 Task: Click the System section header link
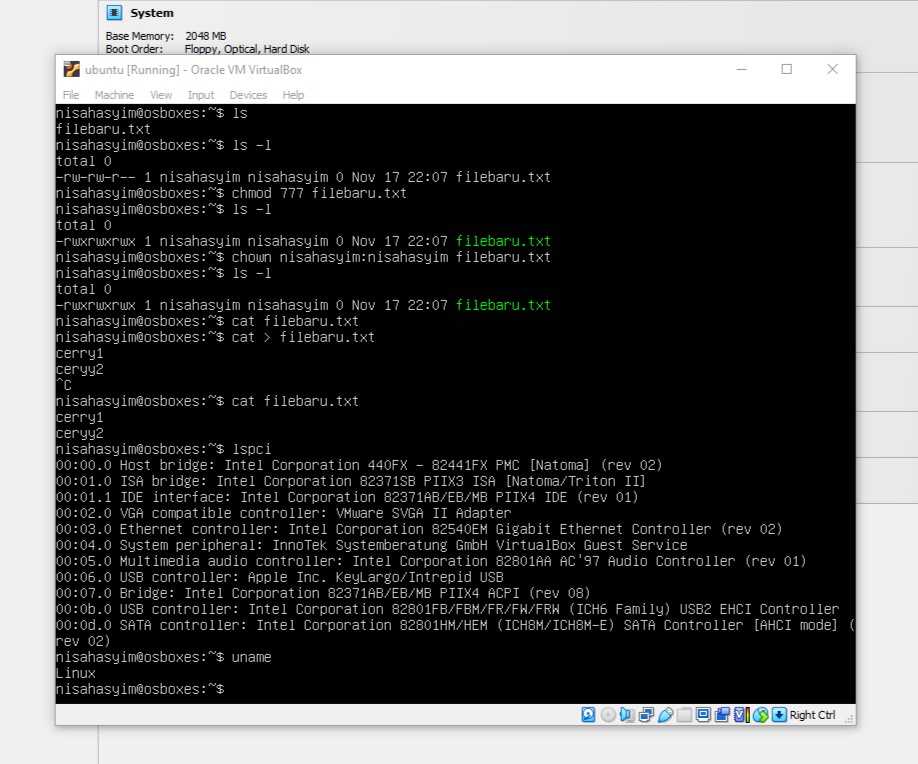(152, 13)
